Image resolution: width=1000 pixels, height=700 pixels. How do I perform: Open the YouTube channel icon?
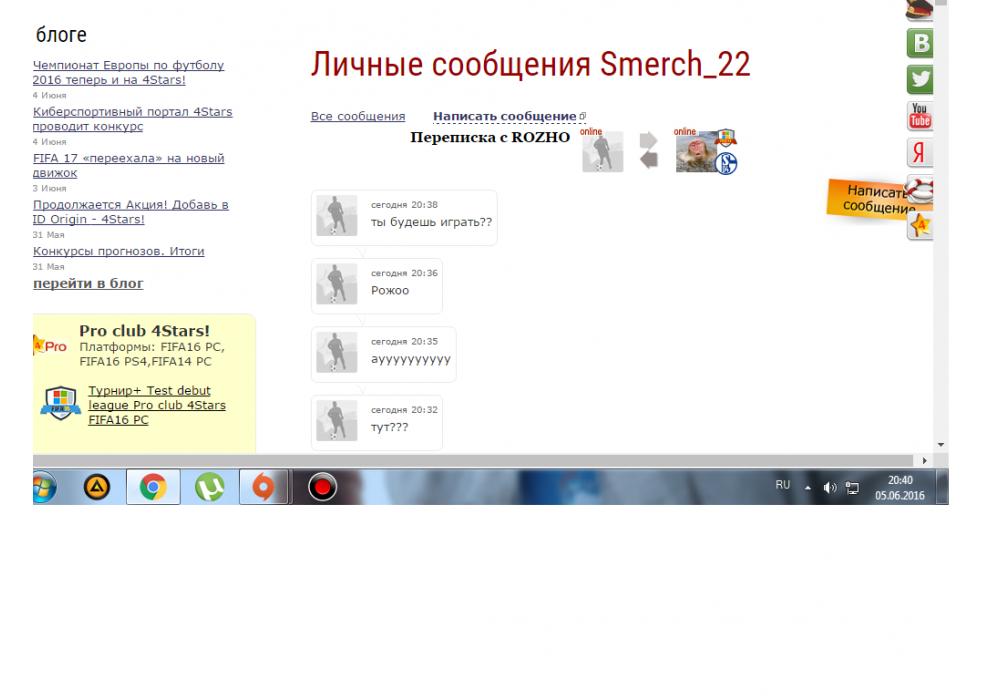pos(919,116)
